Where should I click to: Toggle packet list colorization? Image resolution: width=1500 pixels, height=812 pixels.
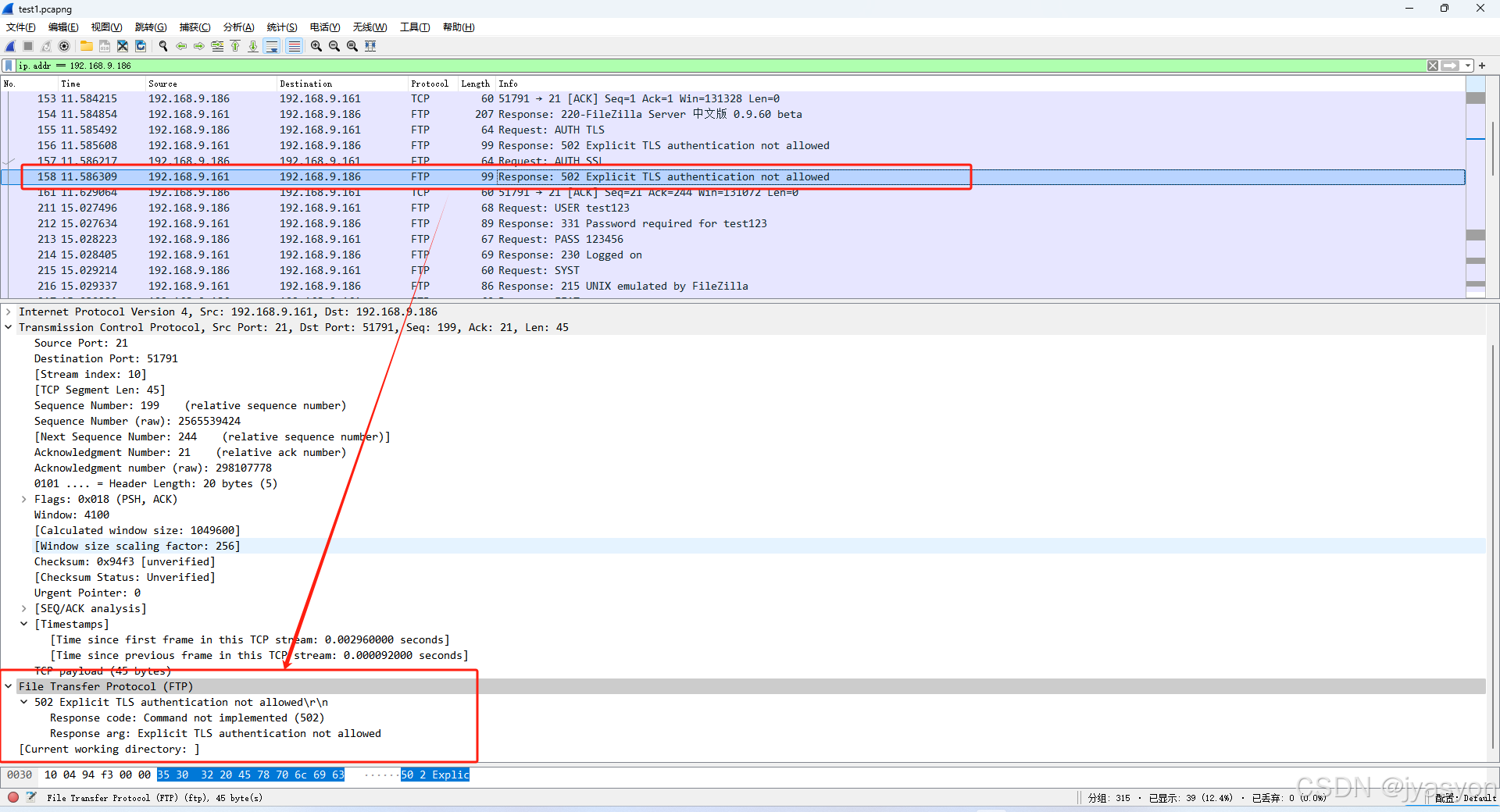click(x=294, y=46)
